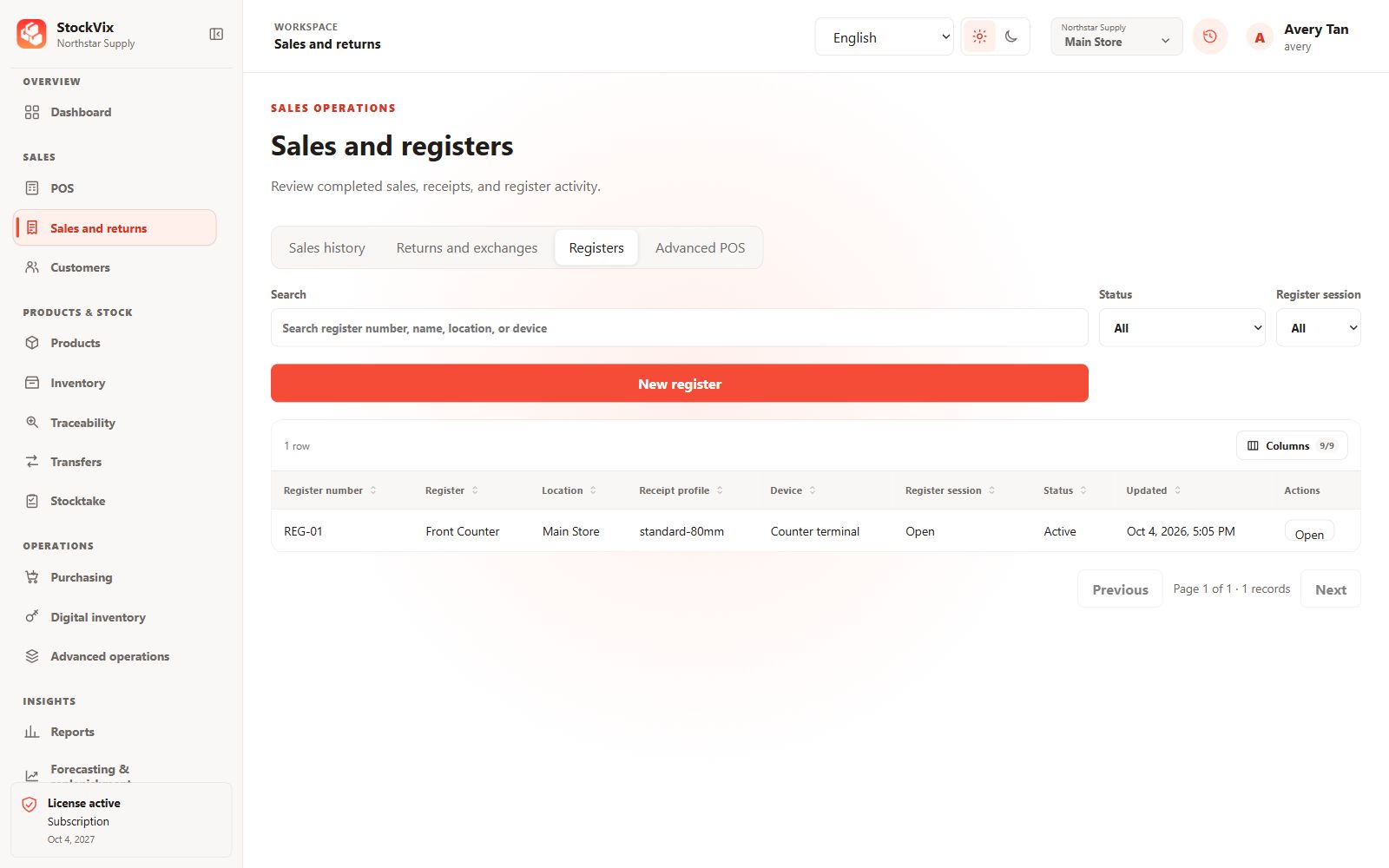Open the activity history clock icon
Screen dimensions: 1389x868
pyautogui.click(x=1210, y=36)
